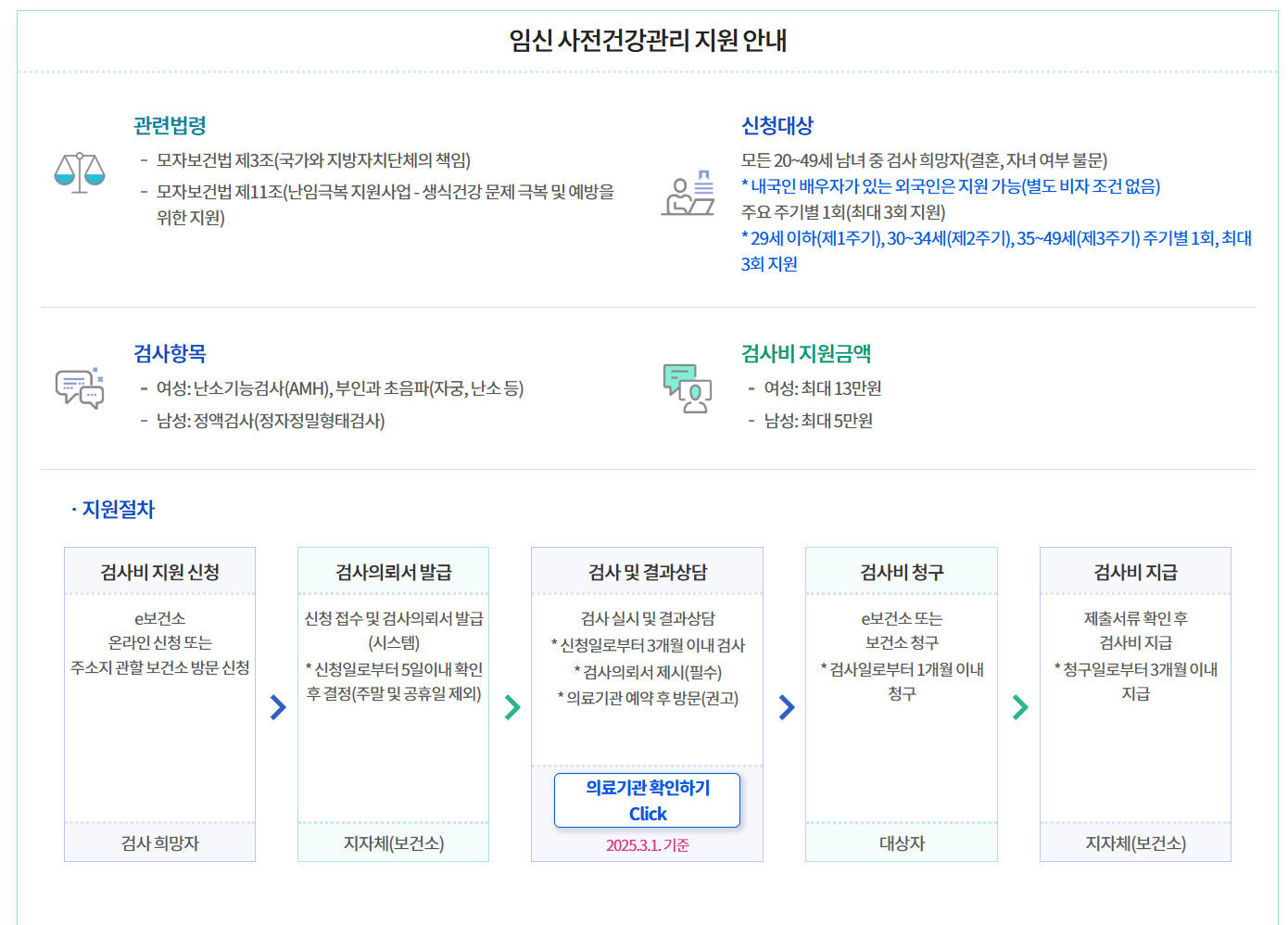Click the green arrow after the 검사비 청구 step
The height and width of the screenshot is (925, 1288).
[x=1020, y=707]
